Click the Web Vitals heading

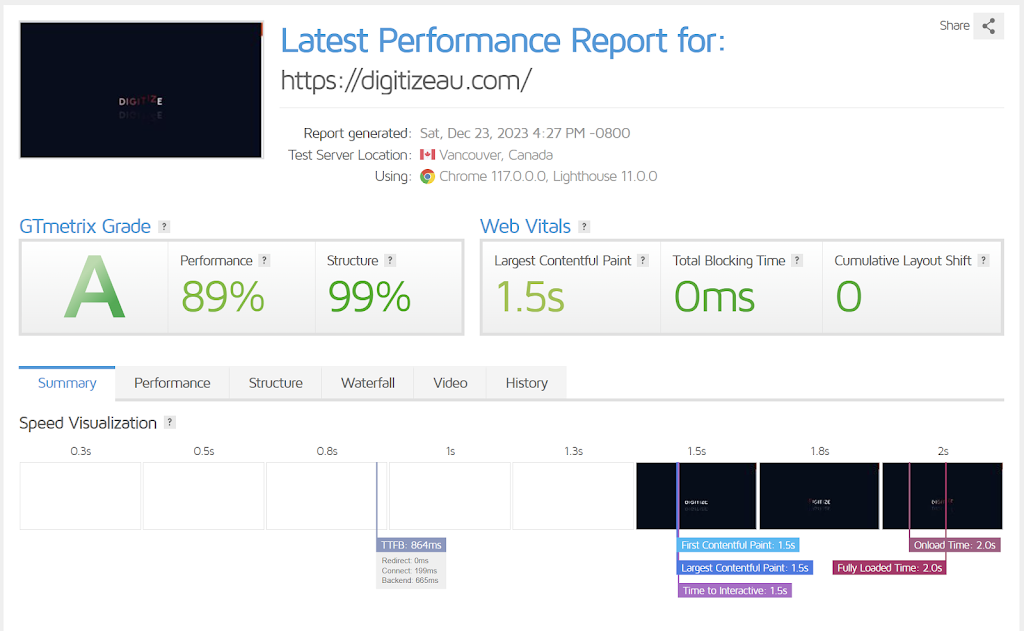click(x=525, y=226)
